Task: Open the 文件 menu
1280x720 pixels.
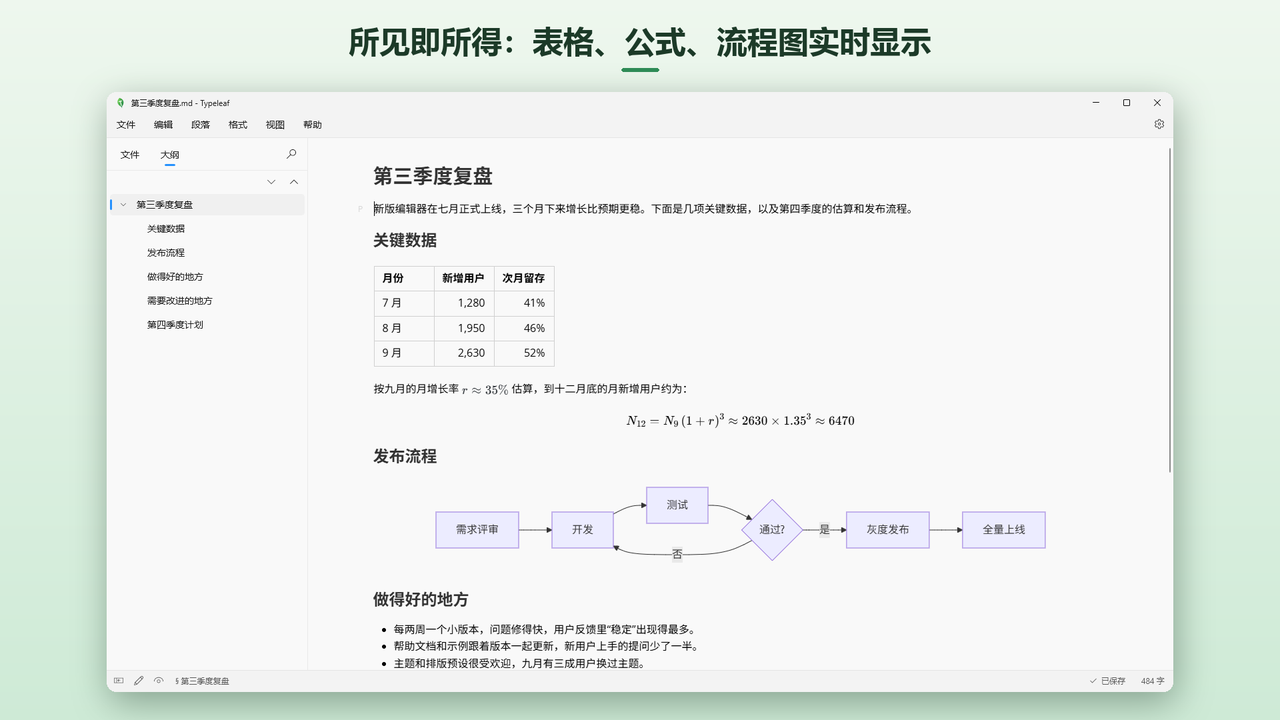Action: pyautogui.click(x=126, y=125)
